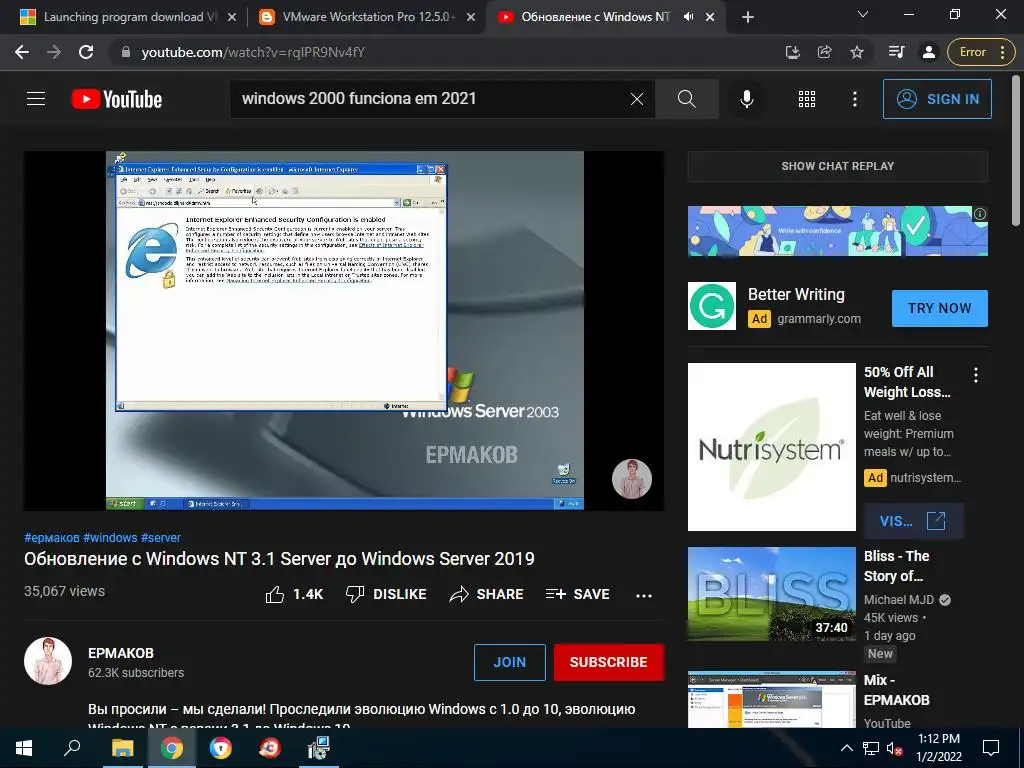Reload the current page
Viewport: 1024px width, 768px height.
pos(86,52)
